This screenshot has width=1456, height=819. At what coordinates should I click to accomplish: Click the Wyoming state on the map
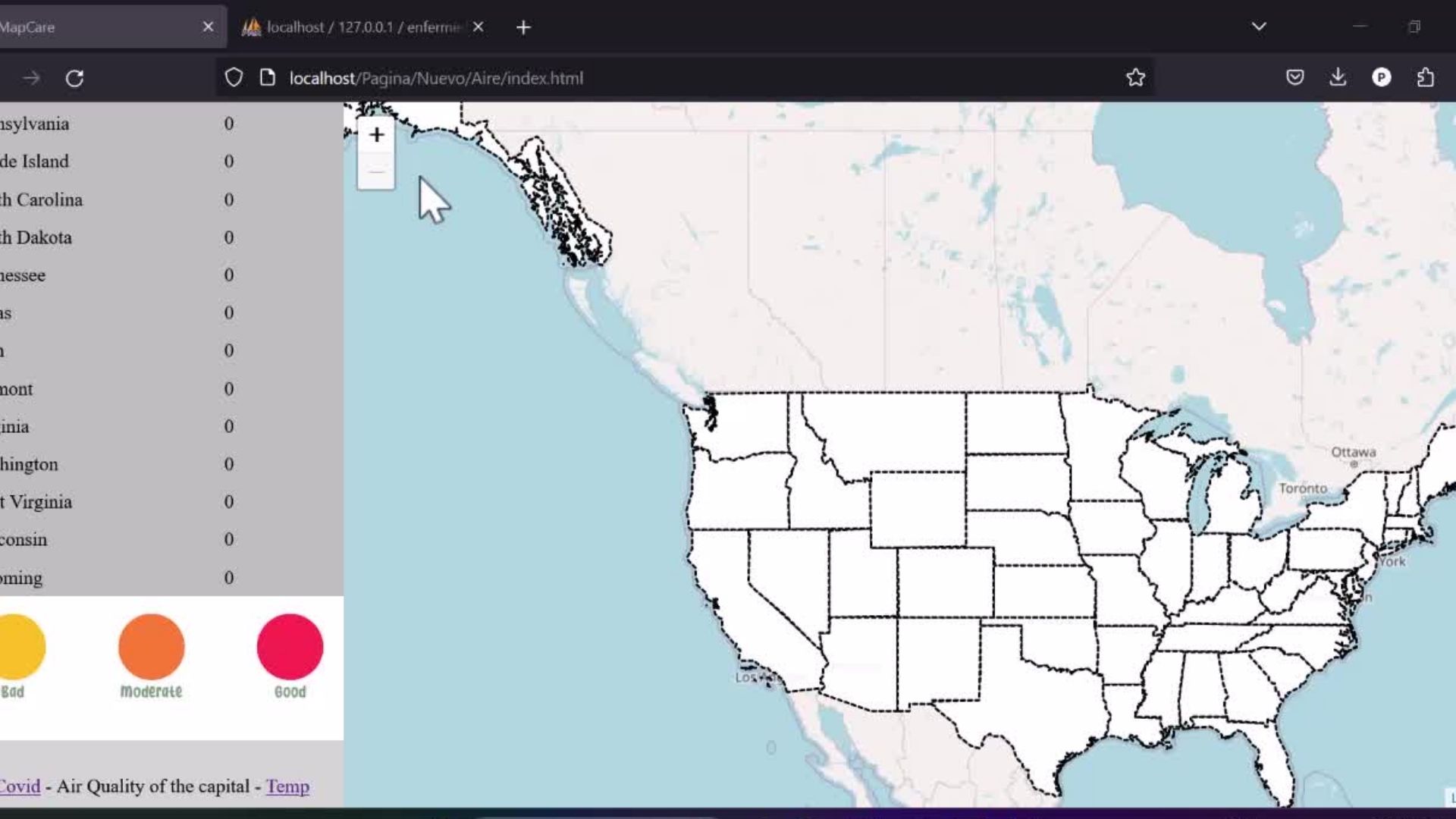pyautogui.click(x=918, y=508)
